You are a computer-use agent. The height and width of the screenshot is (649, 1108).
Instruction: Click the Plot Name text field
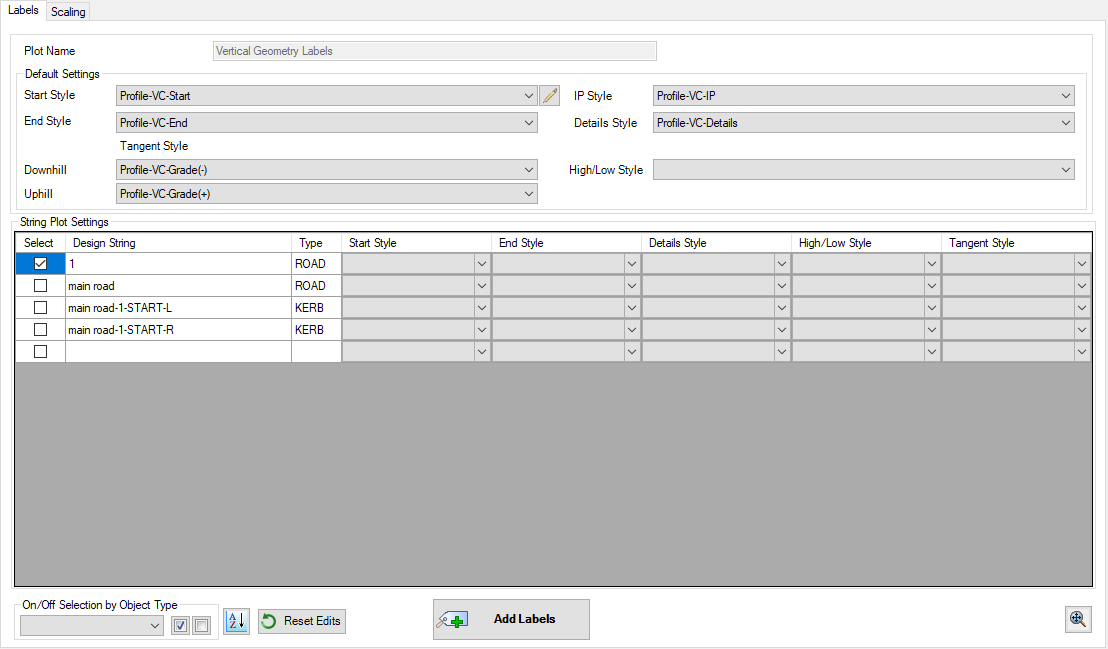coord(435,51)
